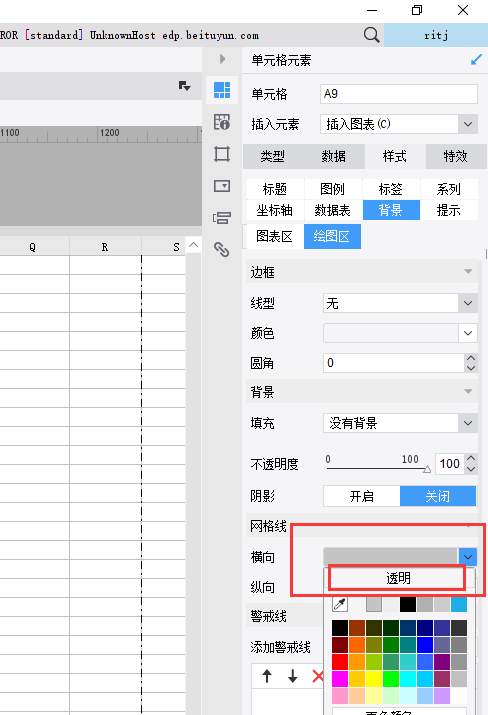Choose the bright green palette swatch
This screenshot has width=488, height=715.
pos(391,679)
